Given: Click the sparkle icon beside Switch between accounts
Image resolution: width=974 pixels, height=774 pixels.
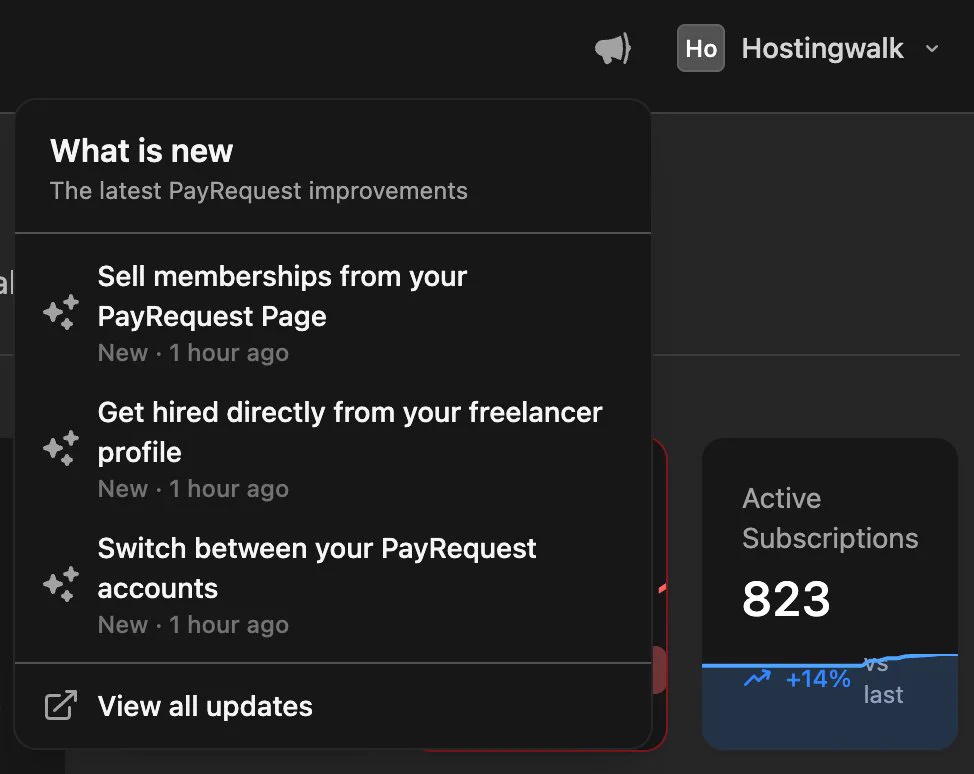Looking at the screenshot, I should (x=61, y=584).
